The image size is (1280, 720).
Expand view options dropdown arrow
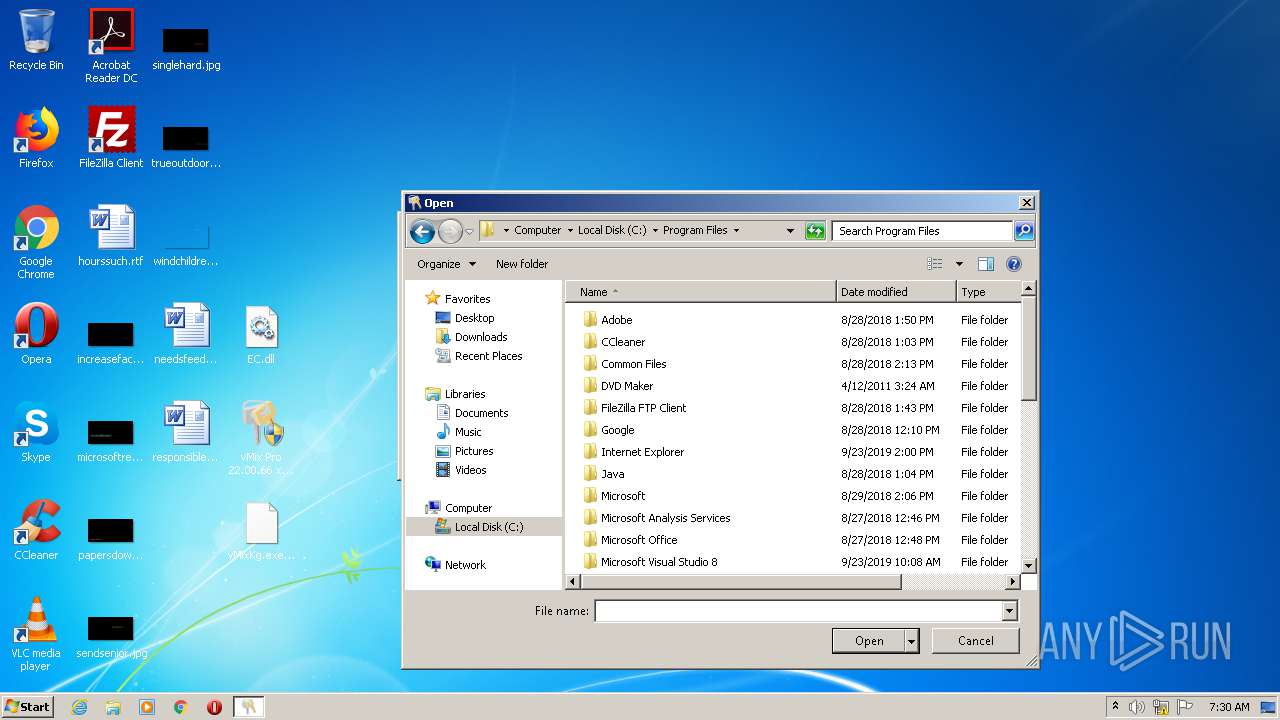point(959,264)
